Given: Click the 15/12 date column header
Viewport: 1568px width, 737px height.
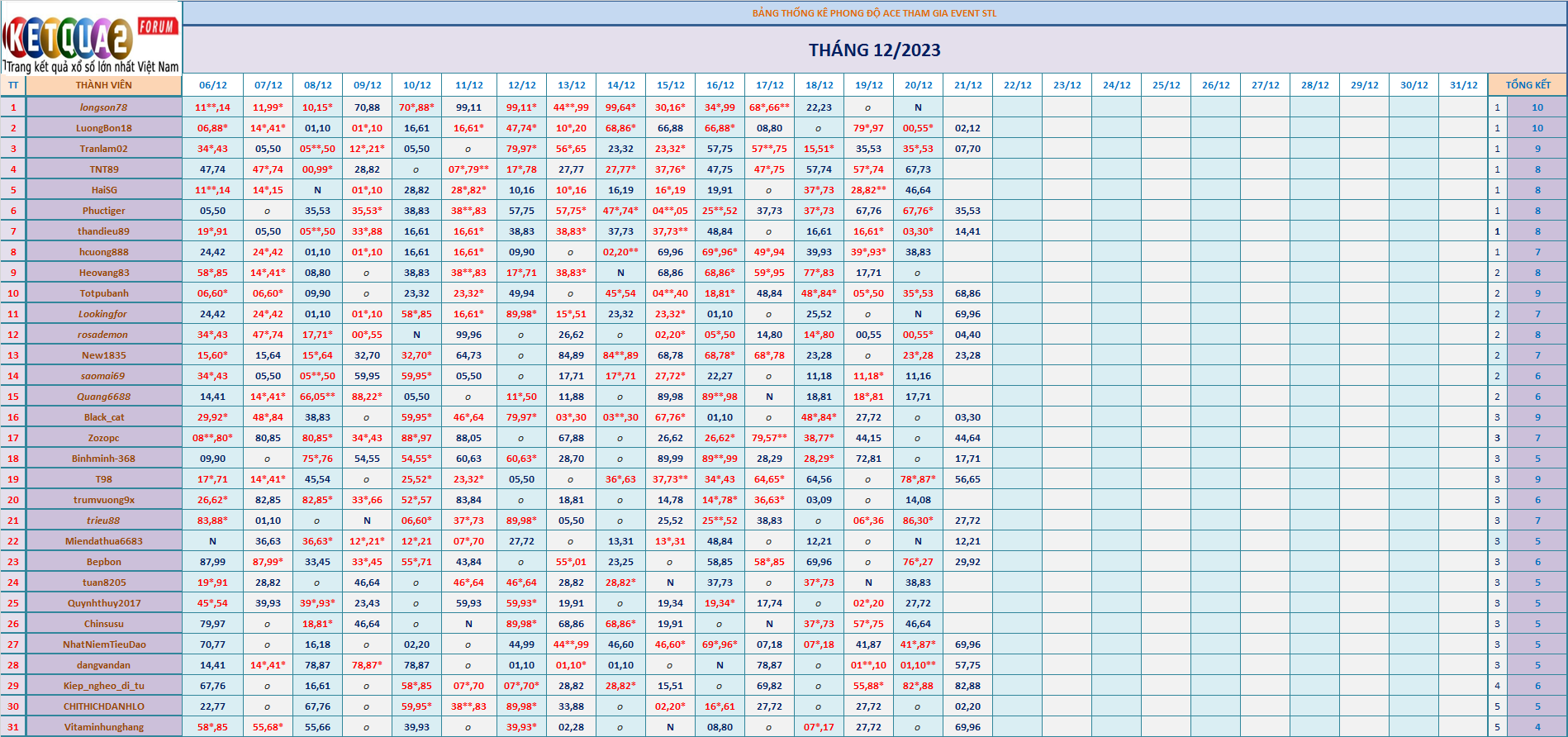Looking at the screenshot, I should coord(671,85).
